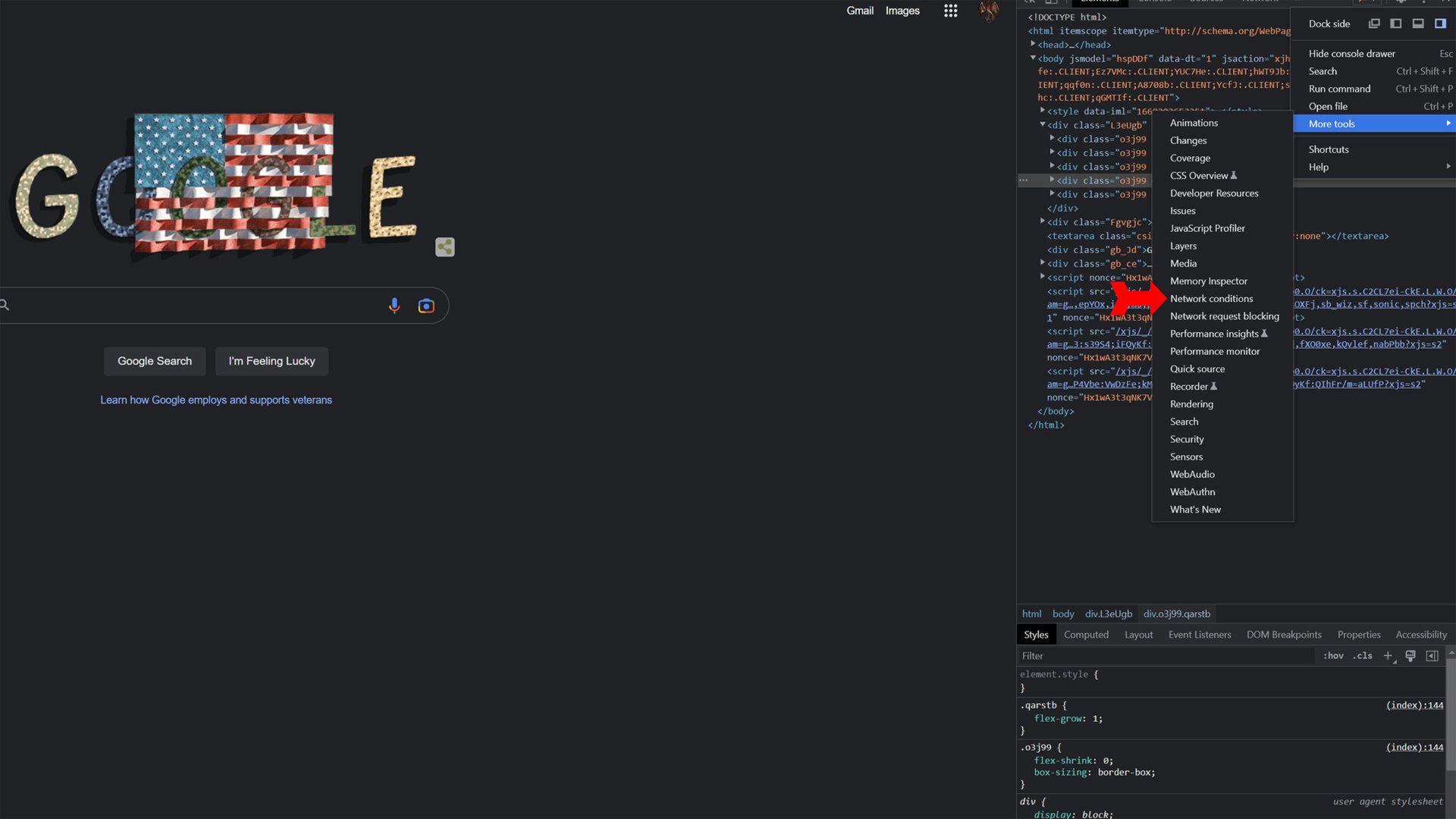Toggle the :hov element state panel
The image size is (1456, 819).
coord(1333,656)
